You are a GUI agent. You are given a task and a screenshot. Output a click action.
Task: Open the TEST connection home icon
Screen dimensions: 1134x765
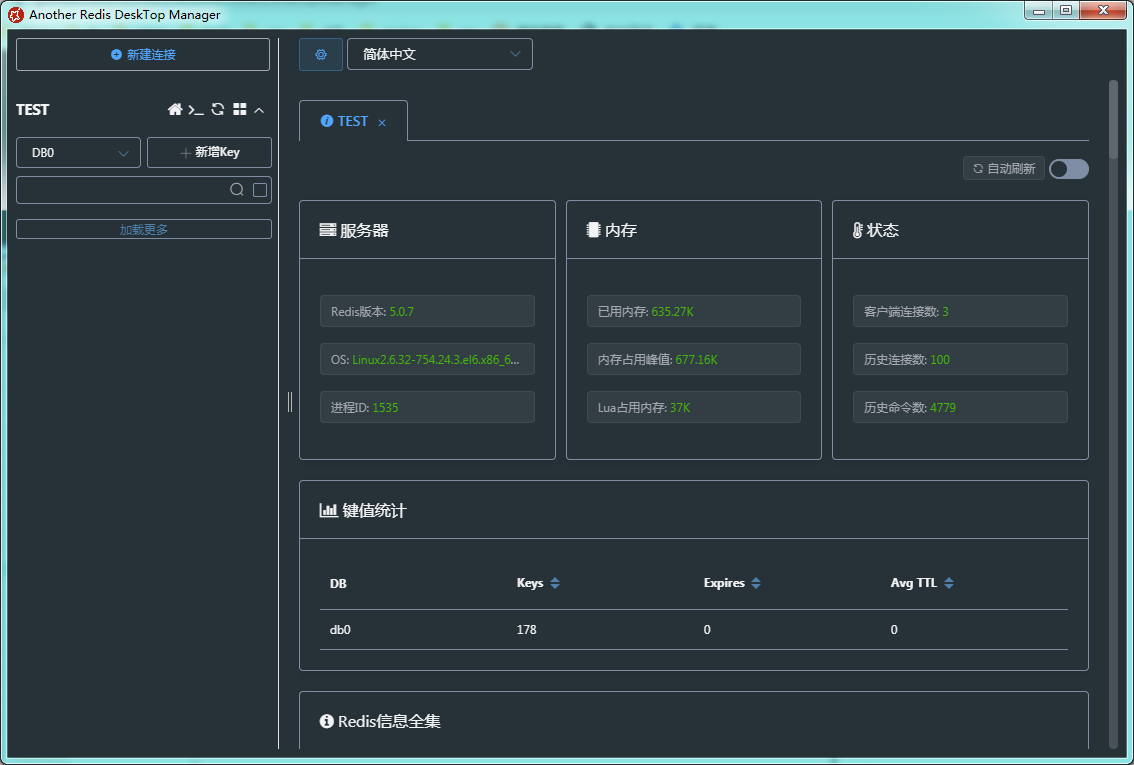(174, 109)
